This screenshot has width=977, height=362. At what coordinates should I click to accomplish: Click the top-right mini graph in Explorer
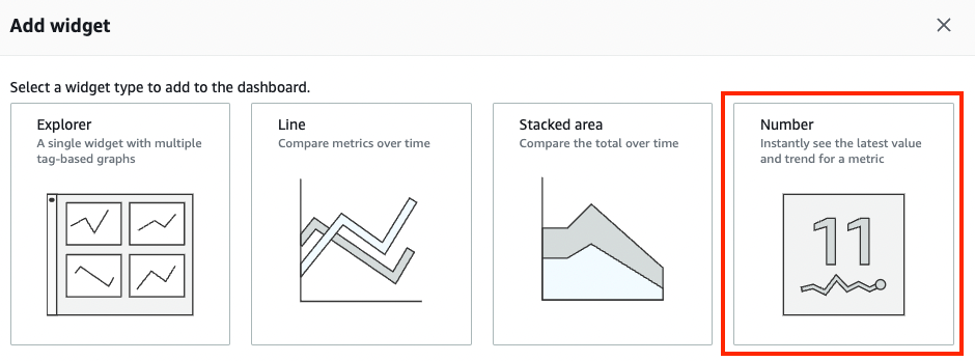pos(157,223)
